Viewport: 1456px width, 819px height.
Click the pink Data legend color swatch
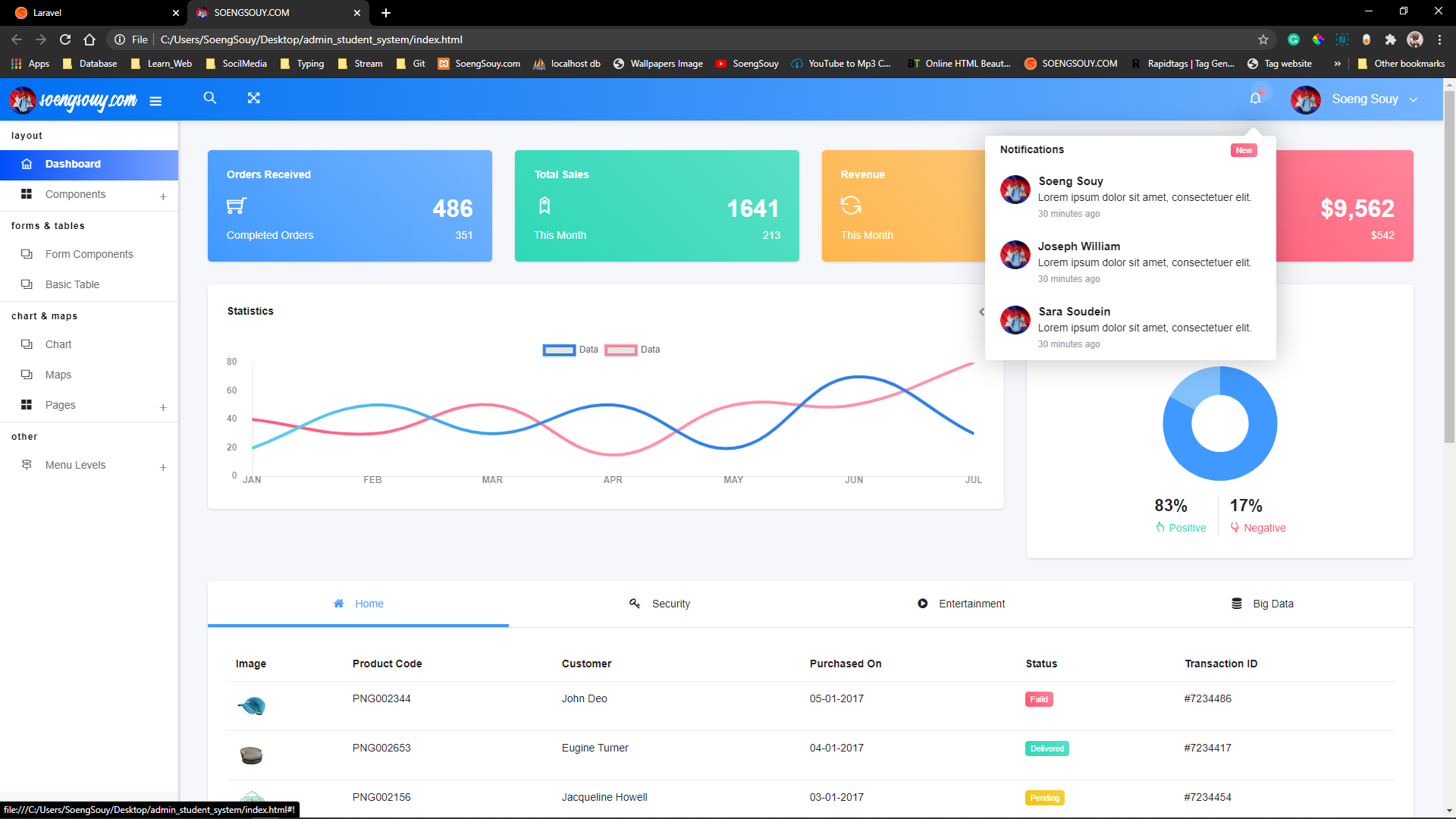tap(620, 350)
